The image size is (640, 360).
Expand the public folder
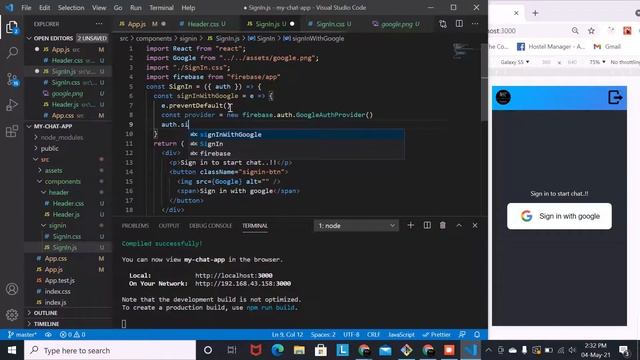pyautogui.click(x=49, y=149)
